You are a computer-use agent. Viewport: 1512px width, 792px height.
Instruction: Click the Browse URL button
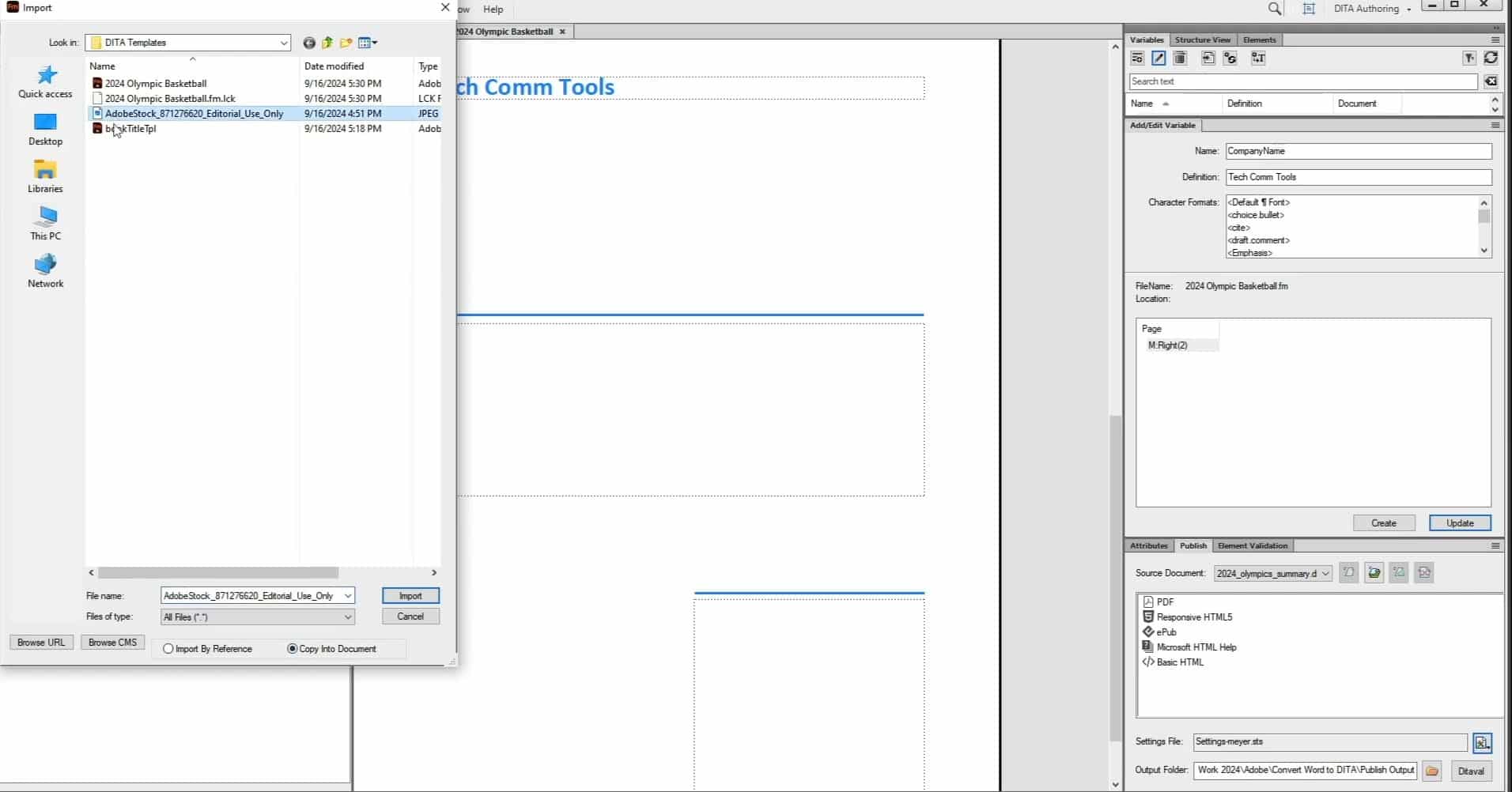[41, 643]
